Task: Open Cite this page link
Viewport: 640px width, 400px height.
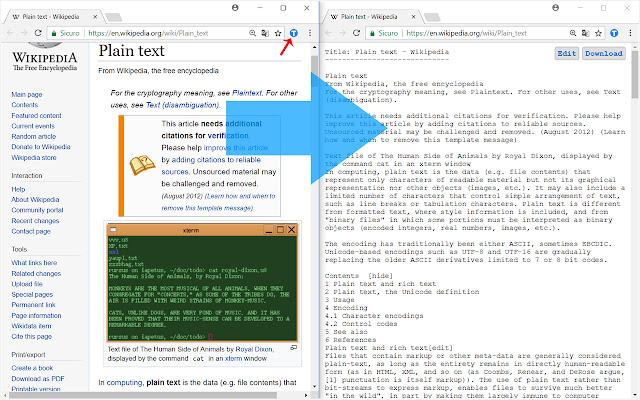Action: coord(31,337)
